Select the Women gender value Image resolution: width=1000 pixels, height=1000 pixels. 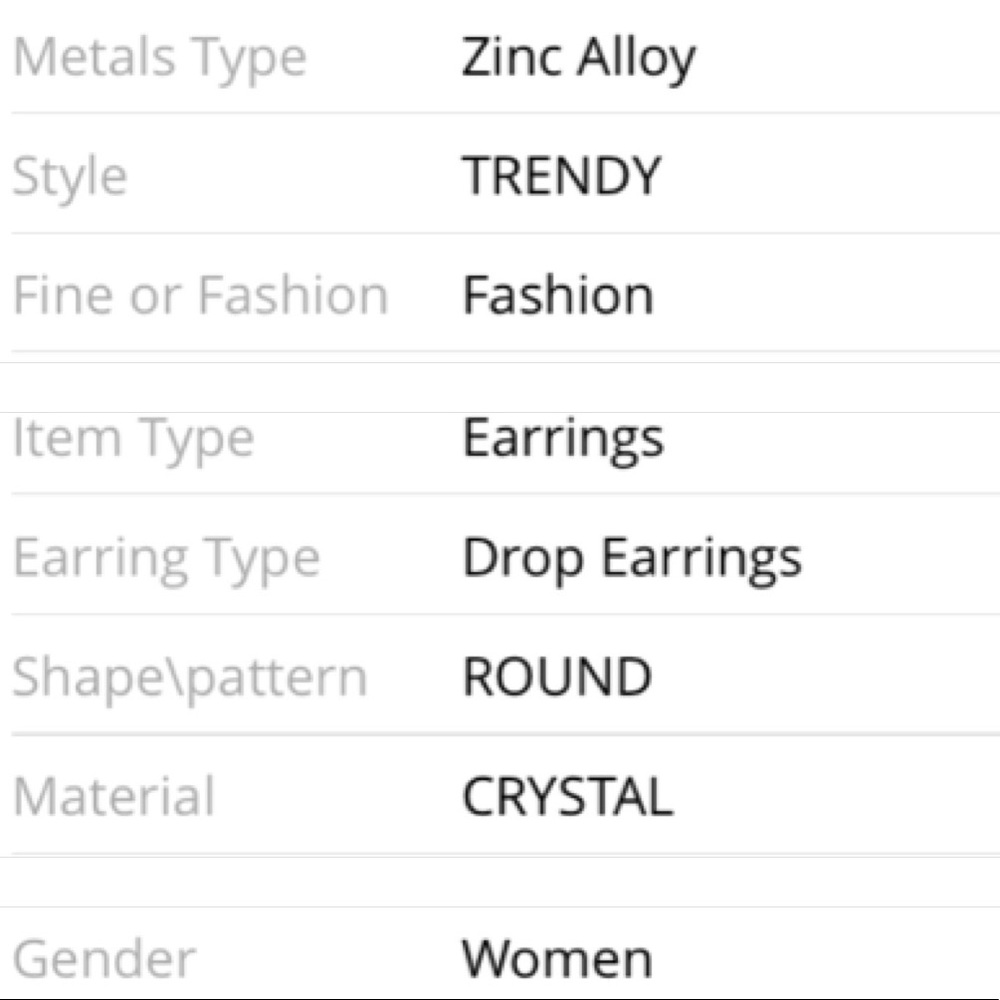pyautogui.click(x=557, y=959)
